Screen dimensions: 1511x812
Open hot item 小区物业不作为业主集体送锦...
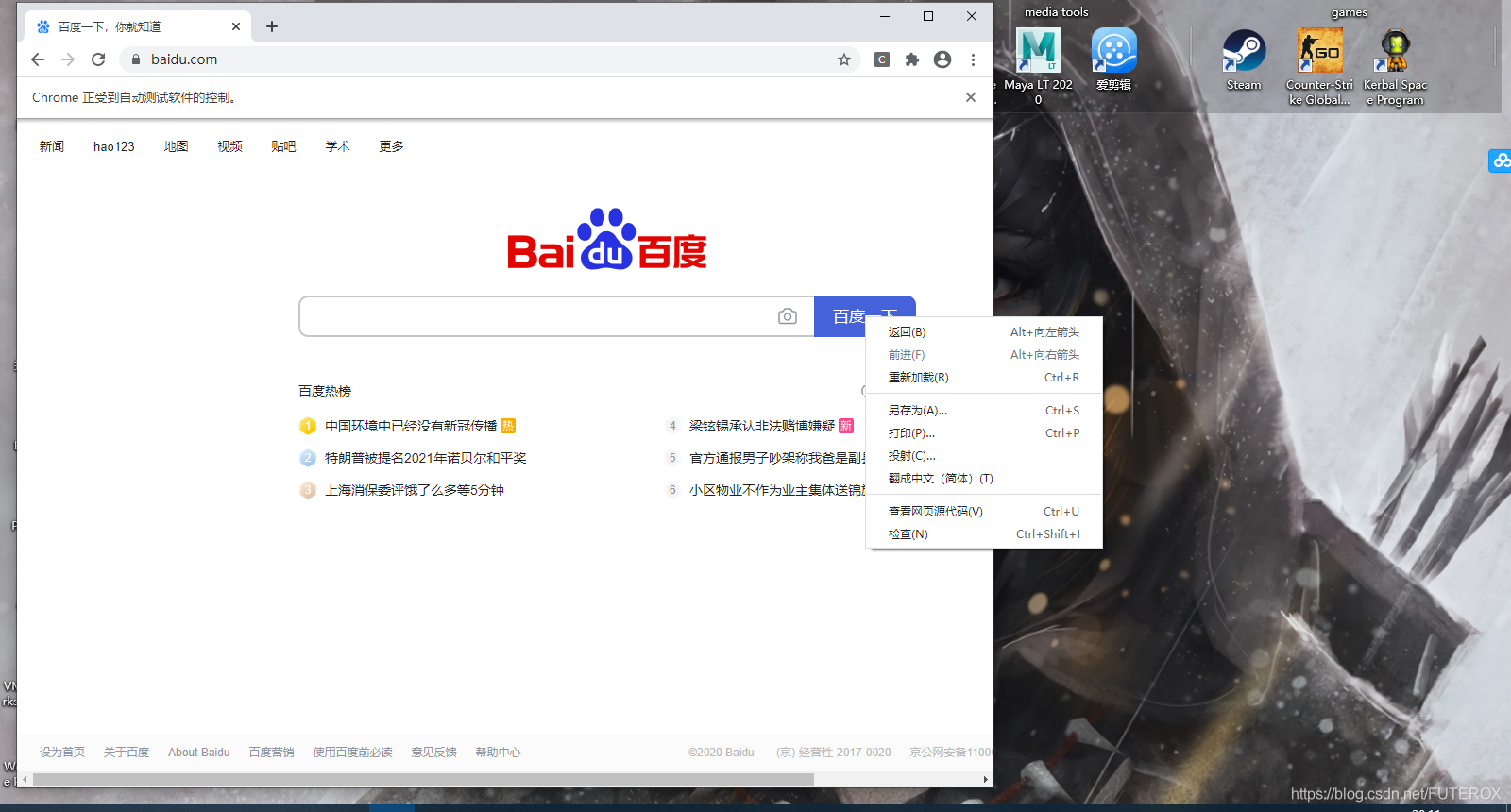777,490
